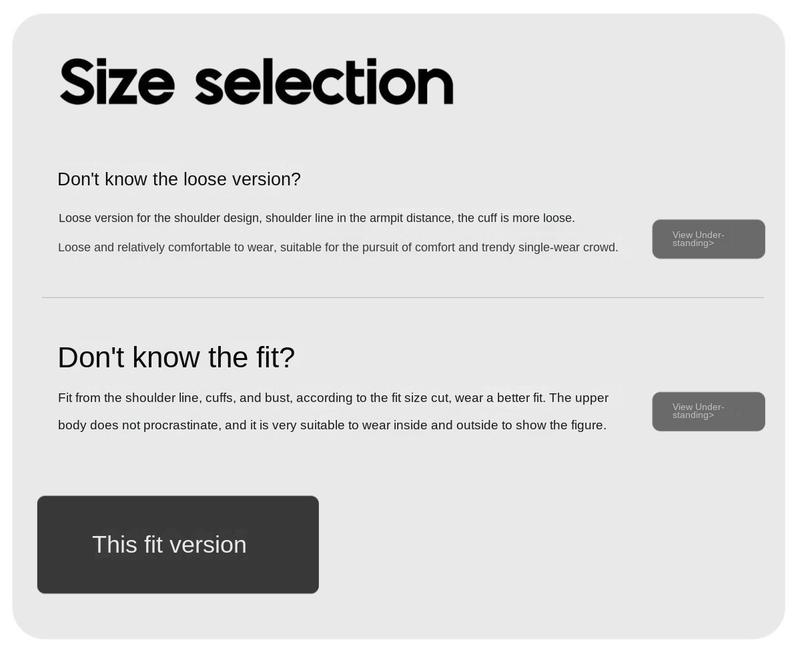
Task: Click the horizontal divider between the two sections
Action: [x=403, y=297]
